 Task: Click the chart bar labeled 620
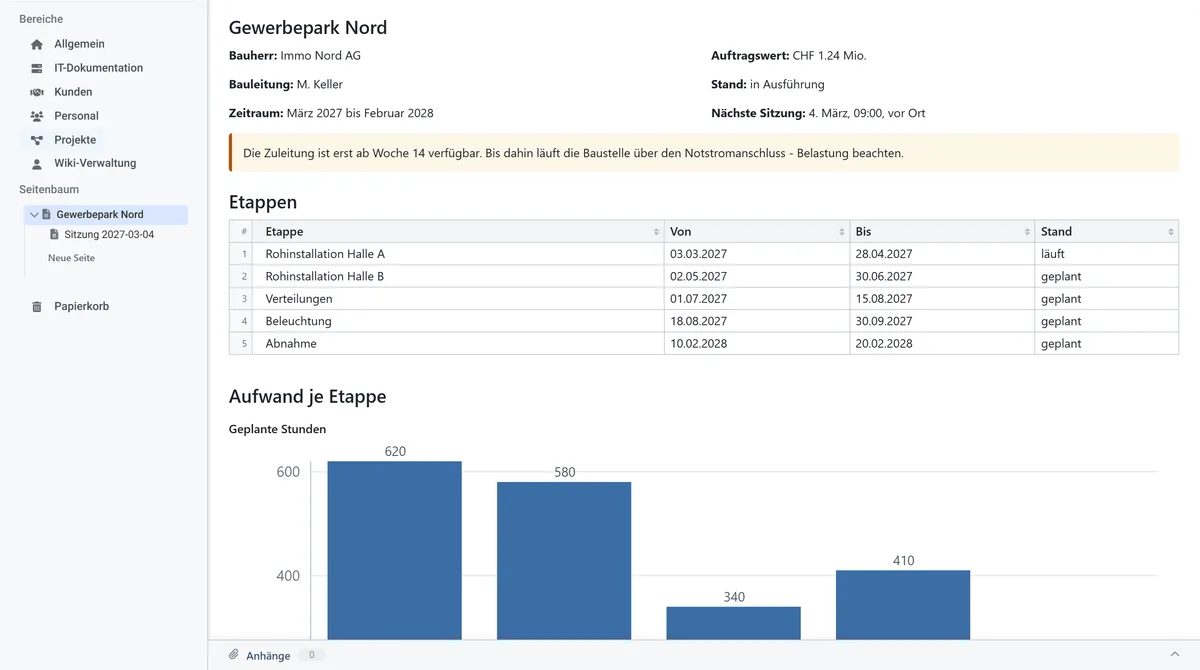pos(395,550)
